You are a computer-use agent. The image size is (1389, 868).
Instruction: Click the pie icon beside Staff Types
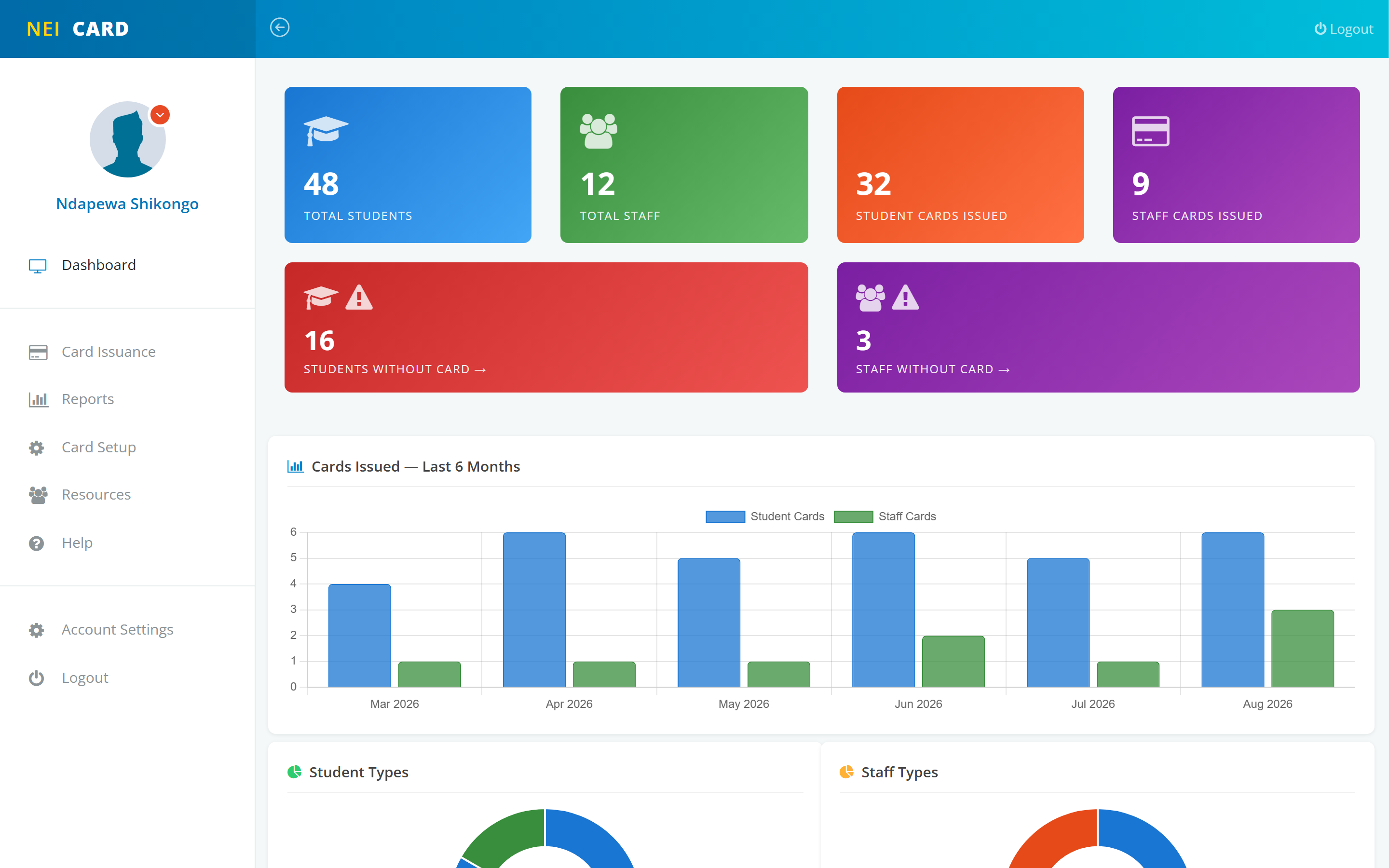tap(846, 772)
